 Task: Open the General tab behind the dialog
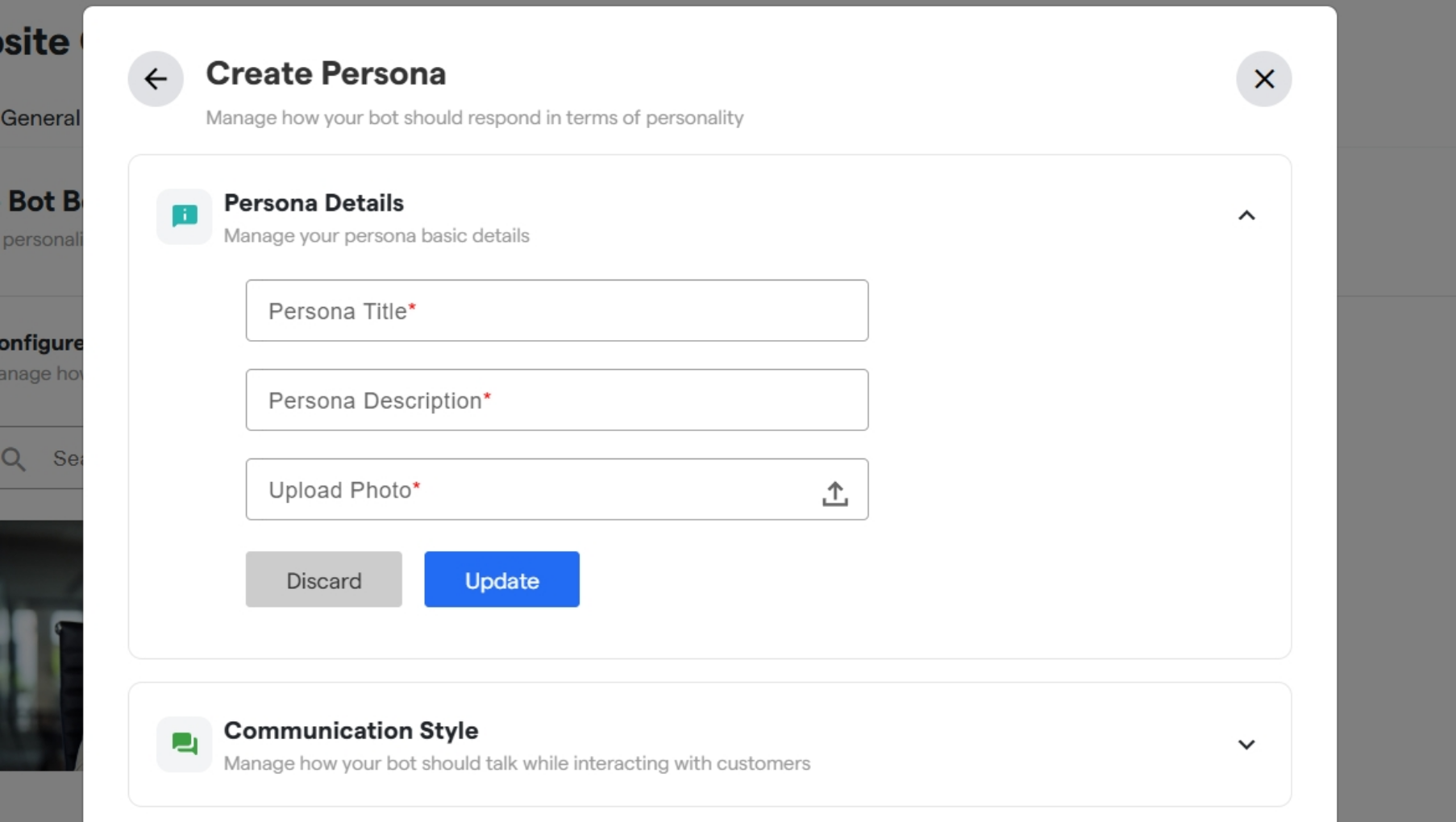[40, 118]
